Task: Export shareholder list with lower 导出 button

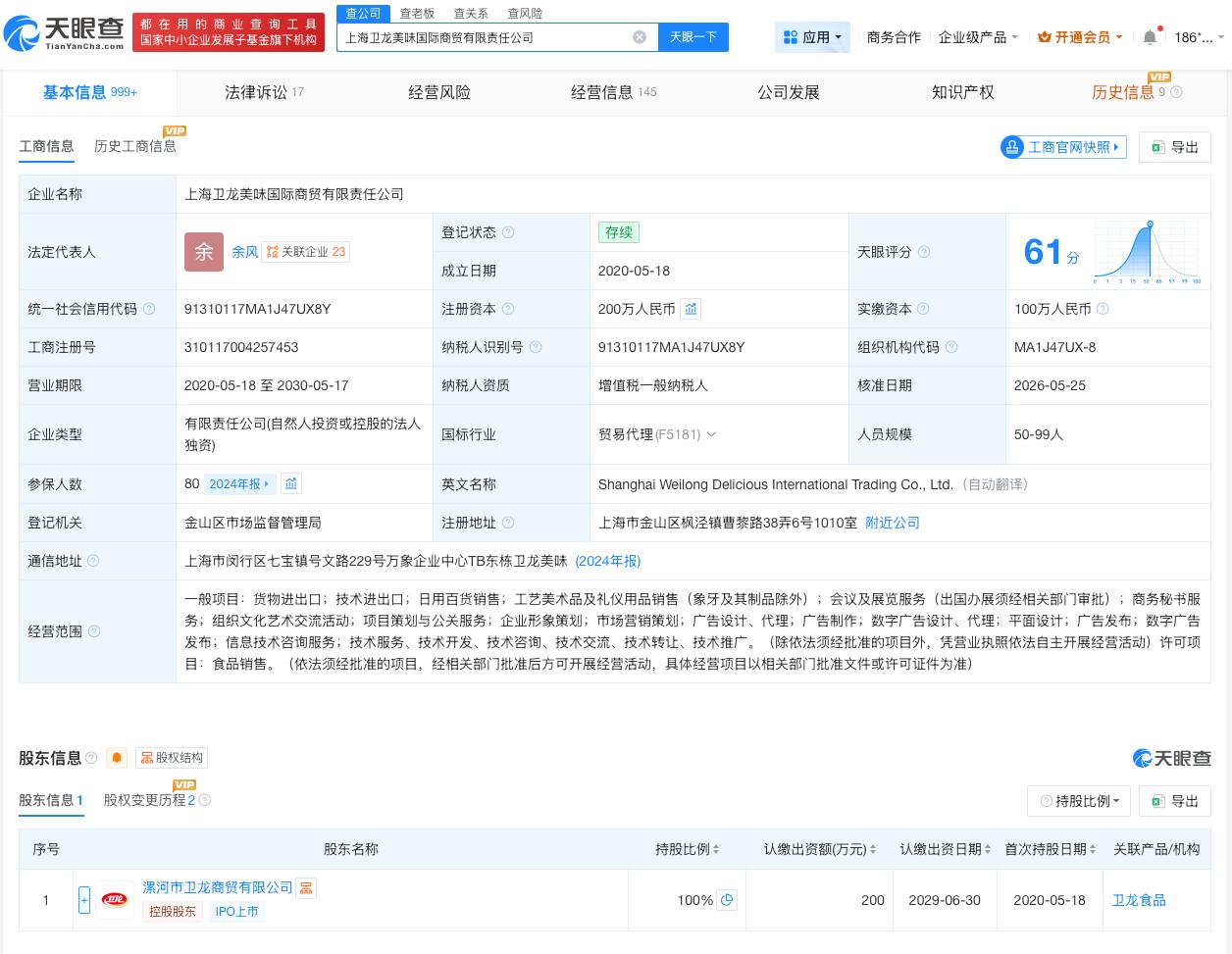Action: point(1175,801)
